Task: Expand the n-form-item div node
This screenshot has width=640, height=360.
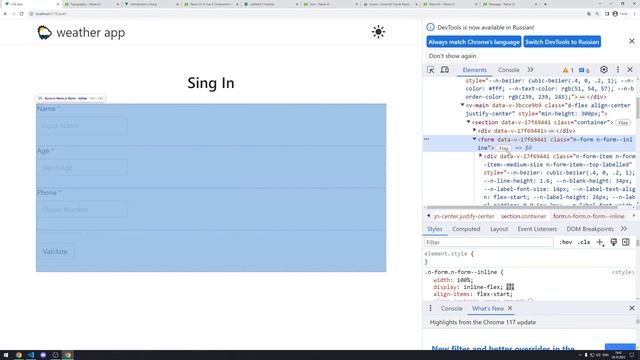Action: [x=480, y=156]
